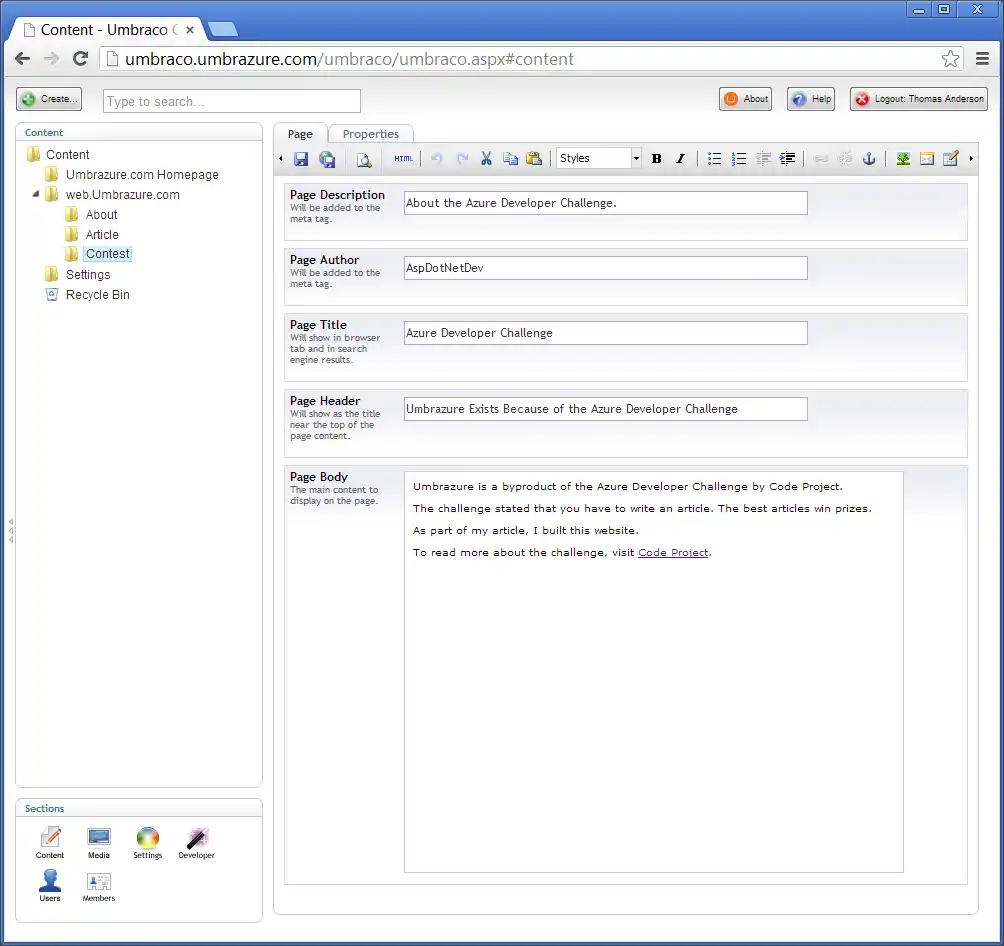
Task: Switch to the Properties tab
Action: 371,134
